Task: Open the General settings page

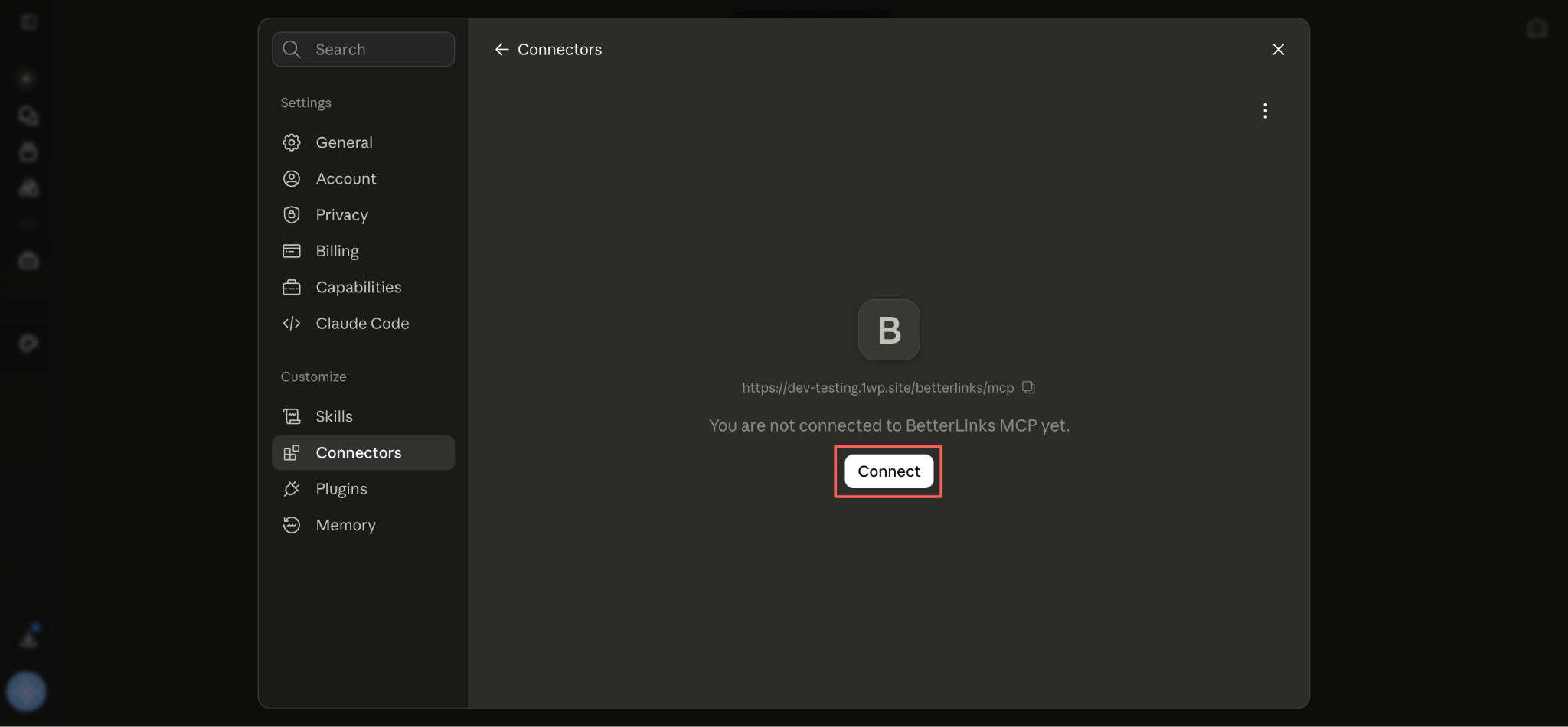Action: 363,142
